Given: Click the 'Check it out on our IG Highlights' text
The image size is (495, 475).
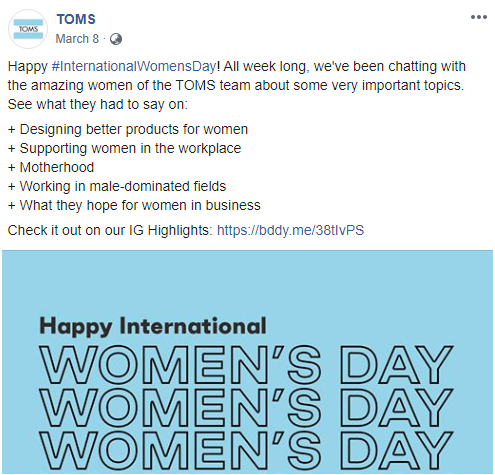Looking at the screenshot, I should click(x=110, y=230).
